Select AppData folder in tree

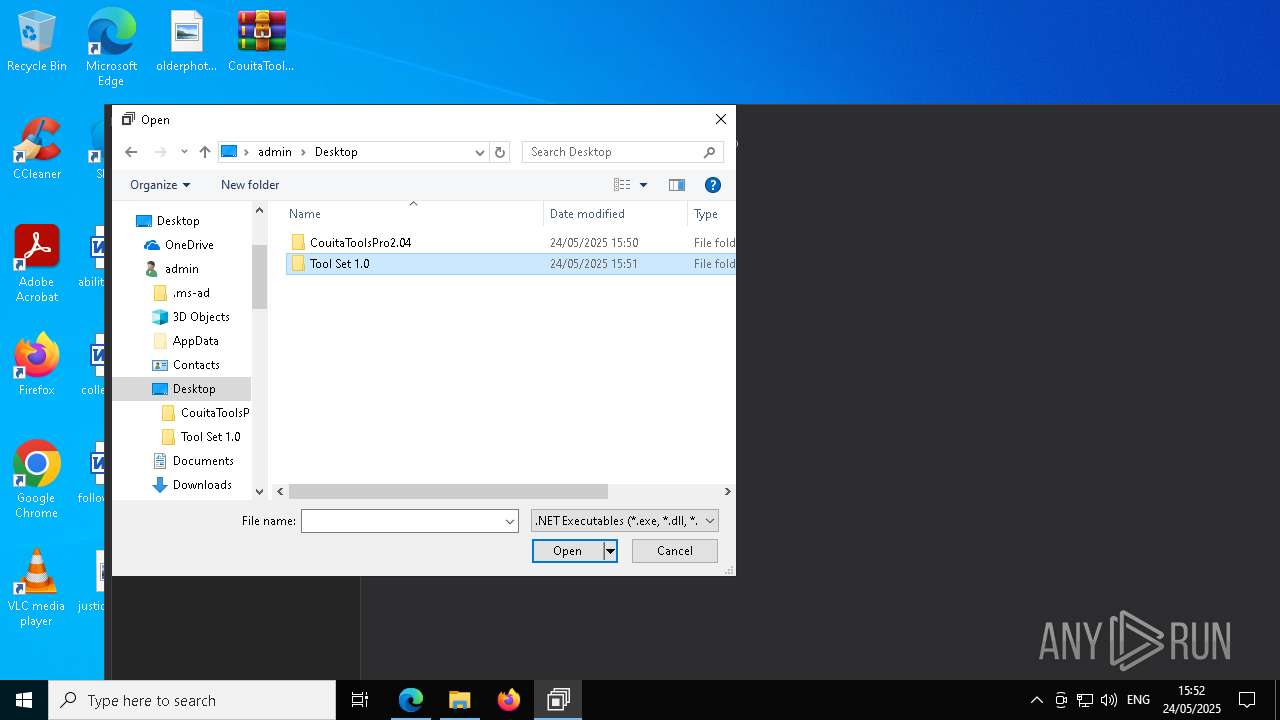[195, 341]
